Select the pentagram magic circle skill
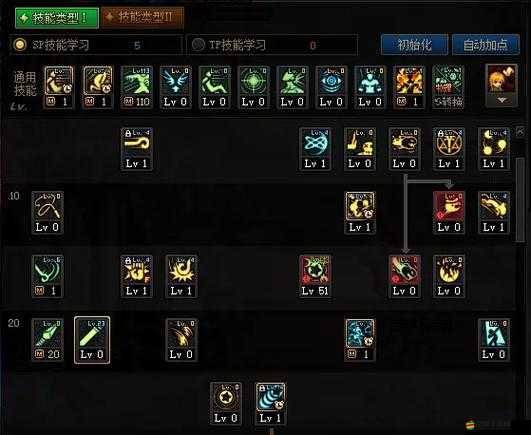Image resolution: width=531 pixels, height=435 pixels. pos(449,149)
